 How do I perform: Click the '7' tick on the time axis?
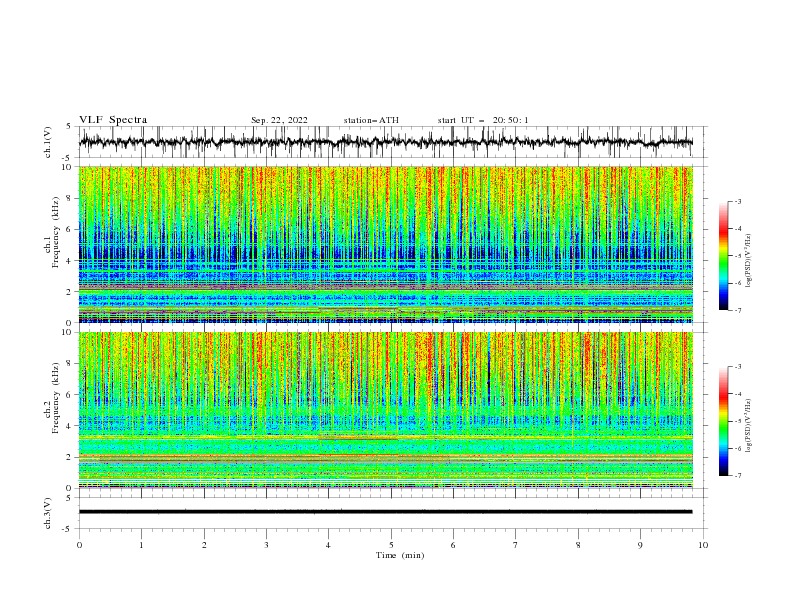coord(516,545)
